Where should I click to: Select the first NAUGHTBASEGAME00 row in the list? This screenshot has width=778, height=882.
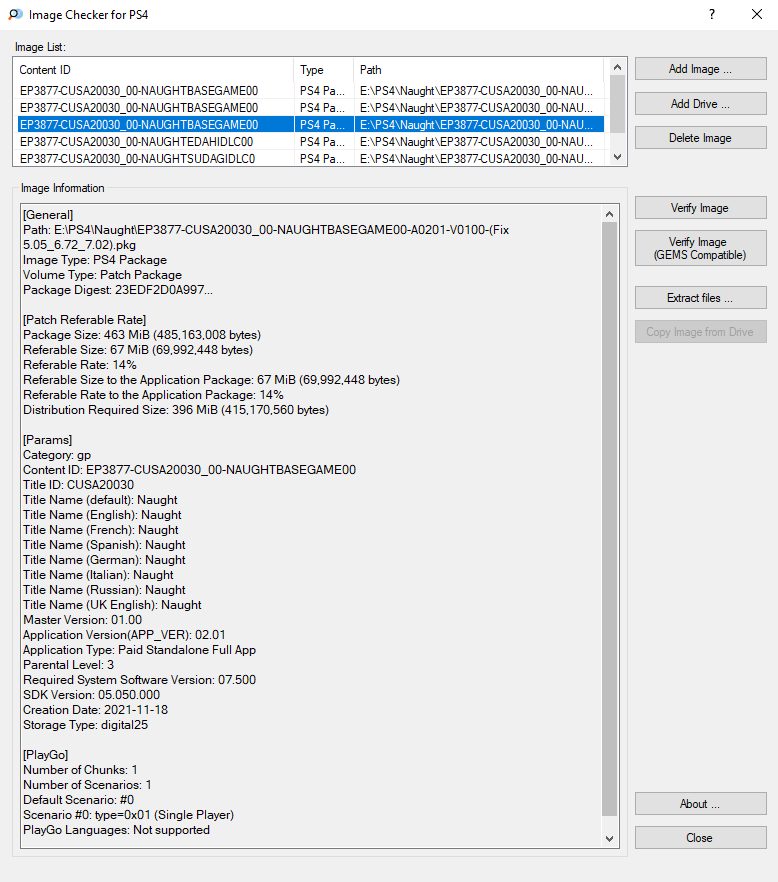click(x=311, y=91)
